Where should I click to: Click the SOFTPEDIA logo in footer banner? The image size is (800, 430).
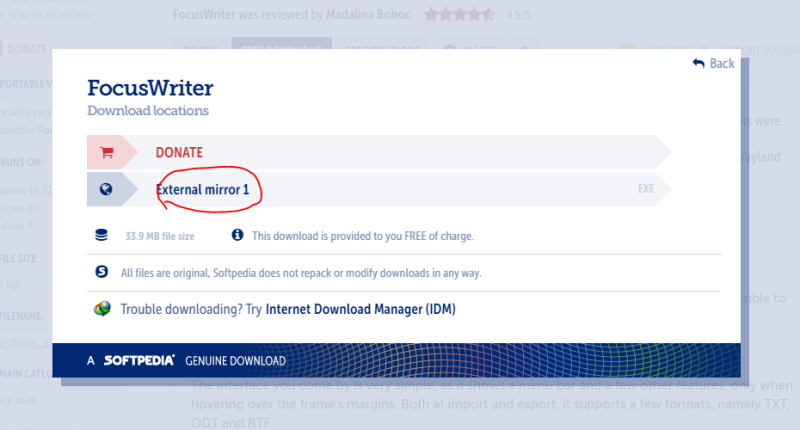[x=139, y=360]
